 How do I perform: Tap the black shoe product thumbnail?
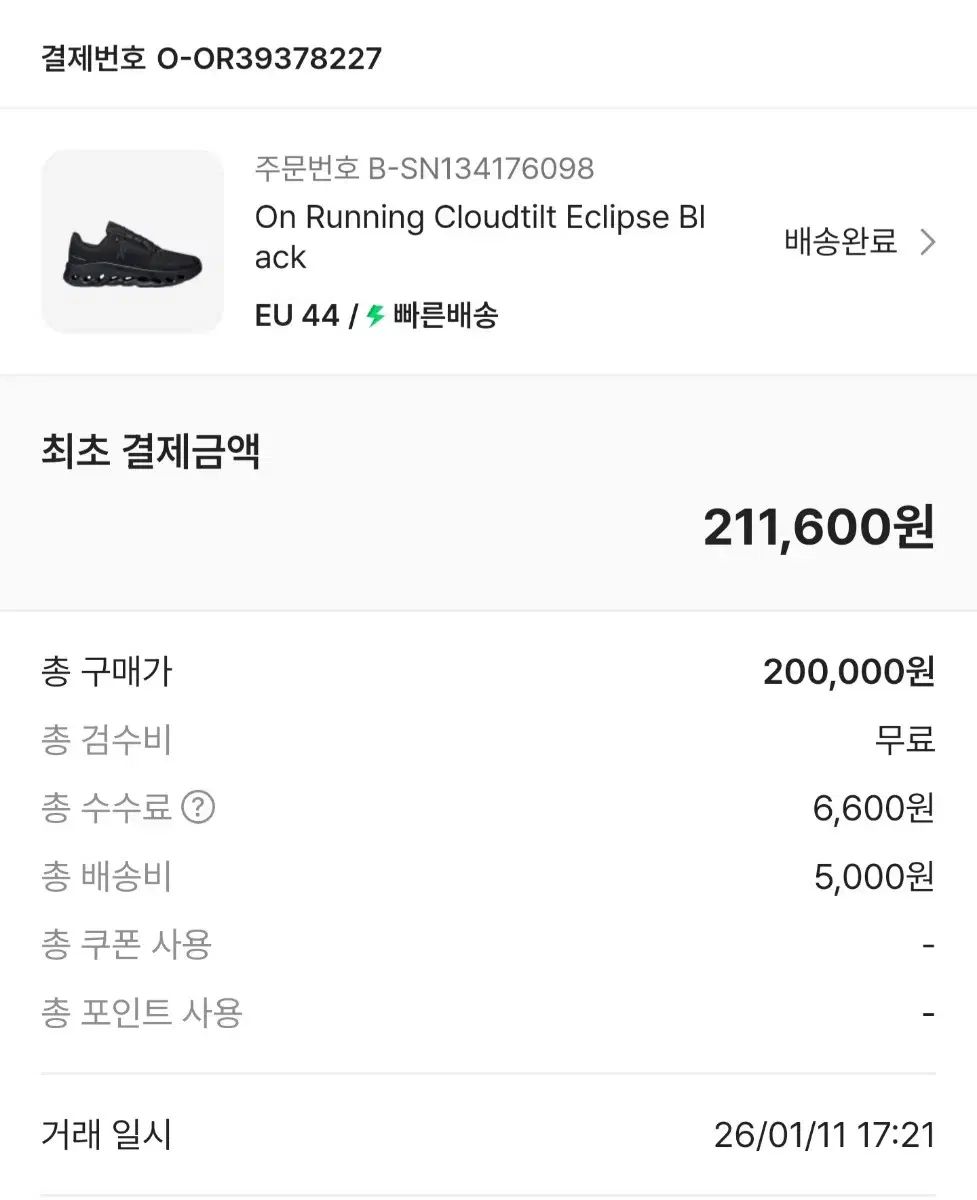coord(132,242)
